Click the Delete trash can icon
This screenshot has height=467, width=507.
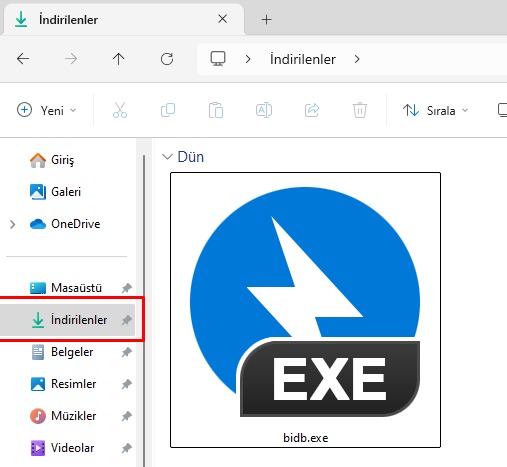coord(360,110)
